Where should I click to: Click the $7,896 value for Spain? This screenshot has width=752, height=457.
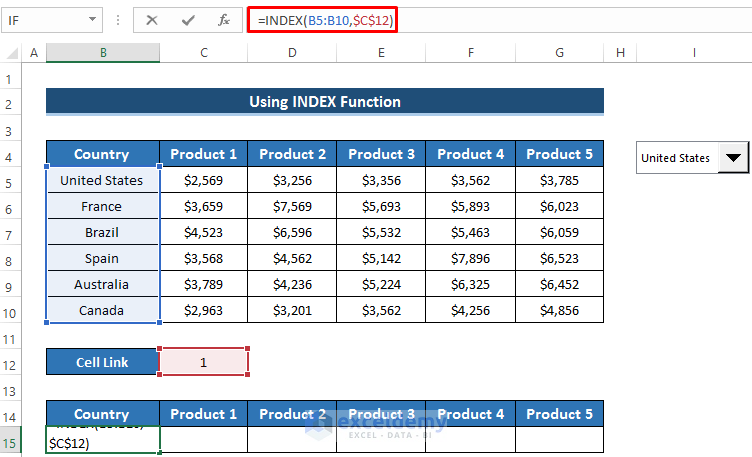(470, 259)
